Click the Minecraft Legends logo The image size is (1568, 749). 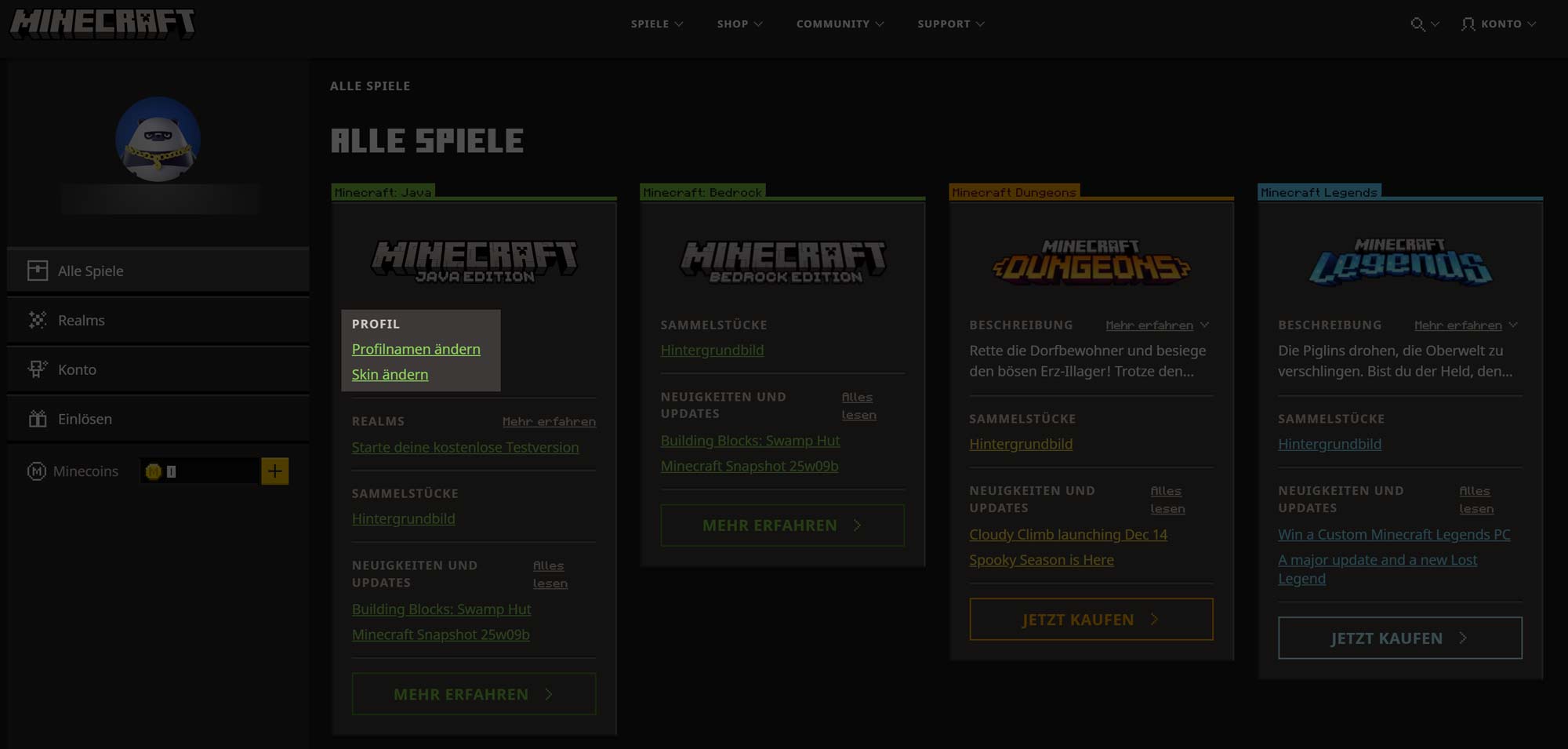click(x=1400, y=261)
